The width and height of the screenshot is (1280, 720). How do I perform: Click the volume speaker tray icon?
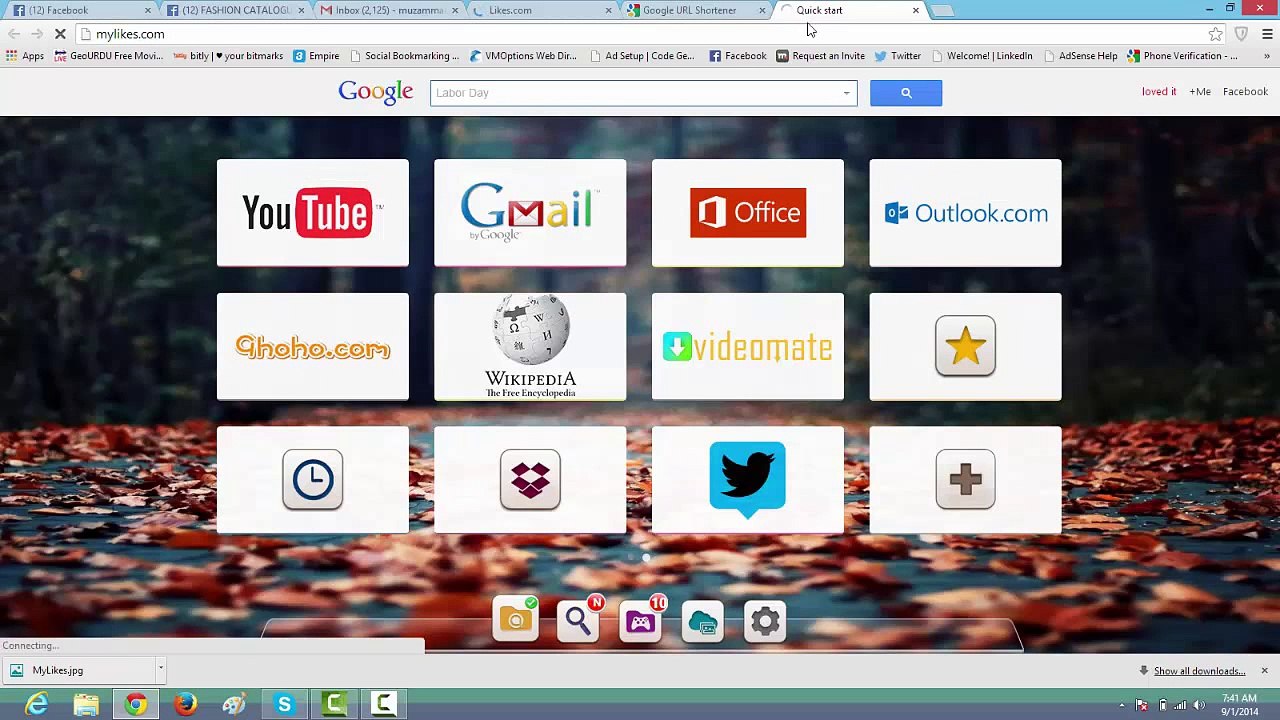tap(1199, 705)
